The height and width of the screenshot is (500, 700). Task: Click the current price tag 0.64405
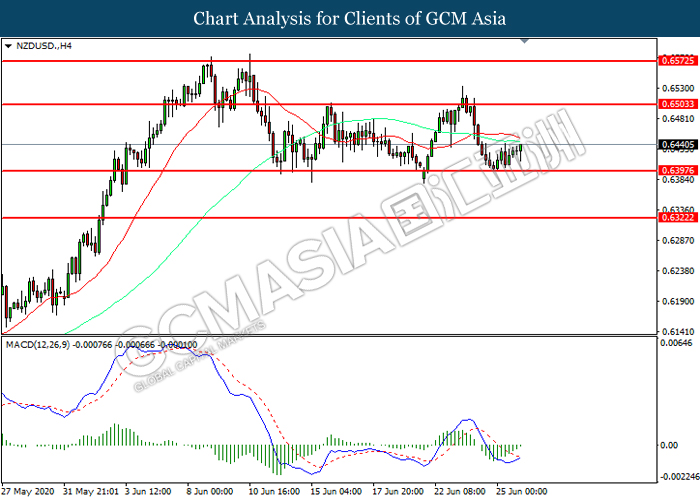pyautogui.click(x=678, y=144)
